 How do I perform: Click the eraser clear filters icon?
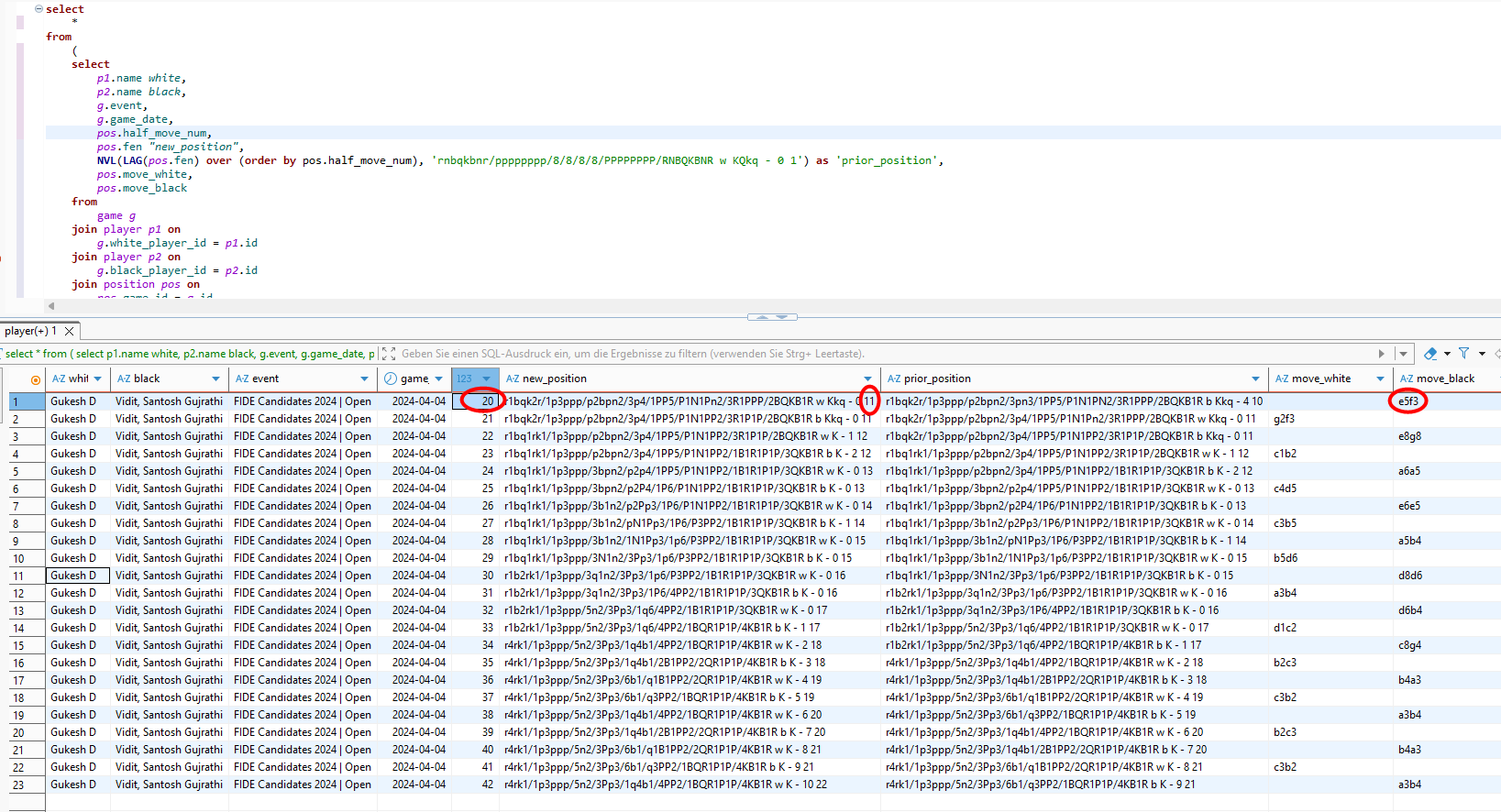[x=1430, y=354]
